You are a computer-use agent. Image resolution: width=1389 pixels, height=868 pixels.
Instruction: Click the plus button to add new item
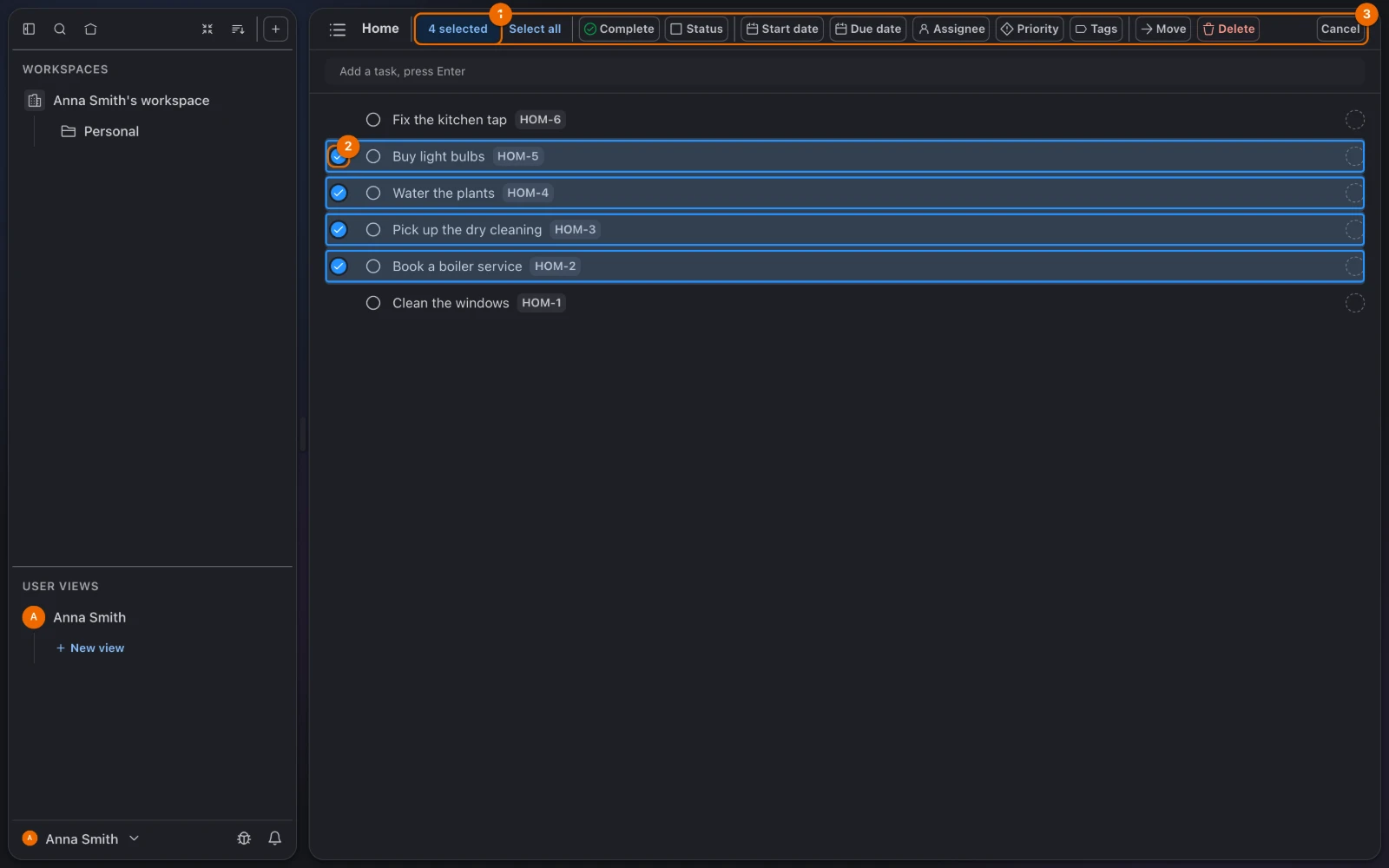[275, 29]
